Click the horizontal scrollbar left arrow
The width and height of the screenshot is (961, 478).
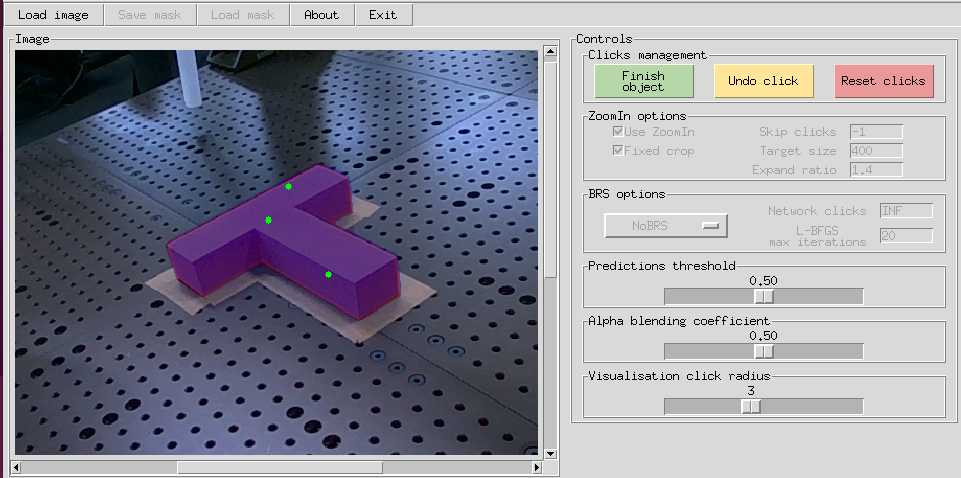[17, 468]
